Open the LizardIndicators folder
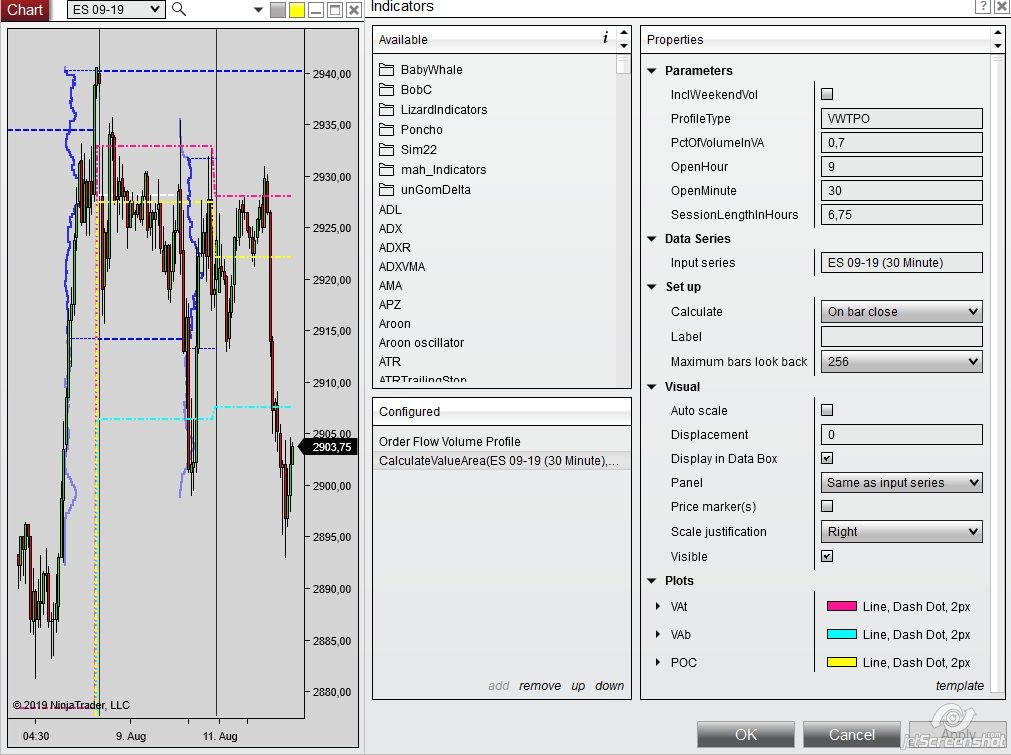This screenshot has height=755, width=1011. 443,110
